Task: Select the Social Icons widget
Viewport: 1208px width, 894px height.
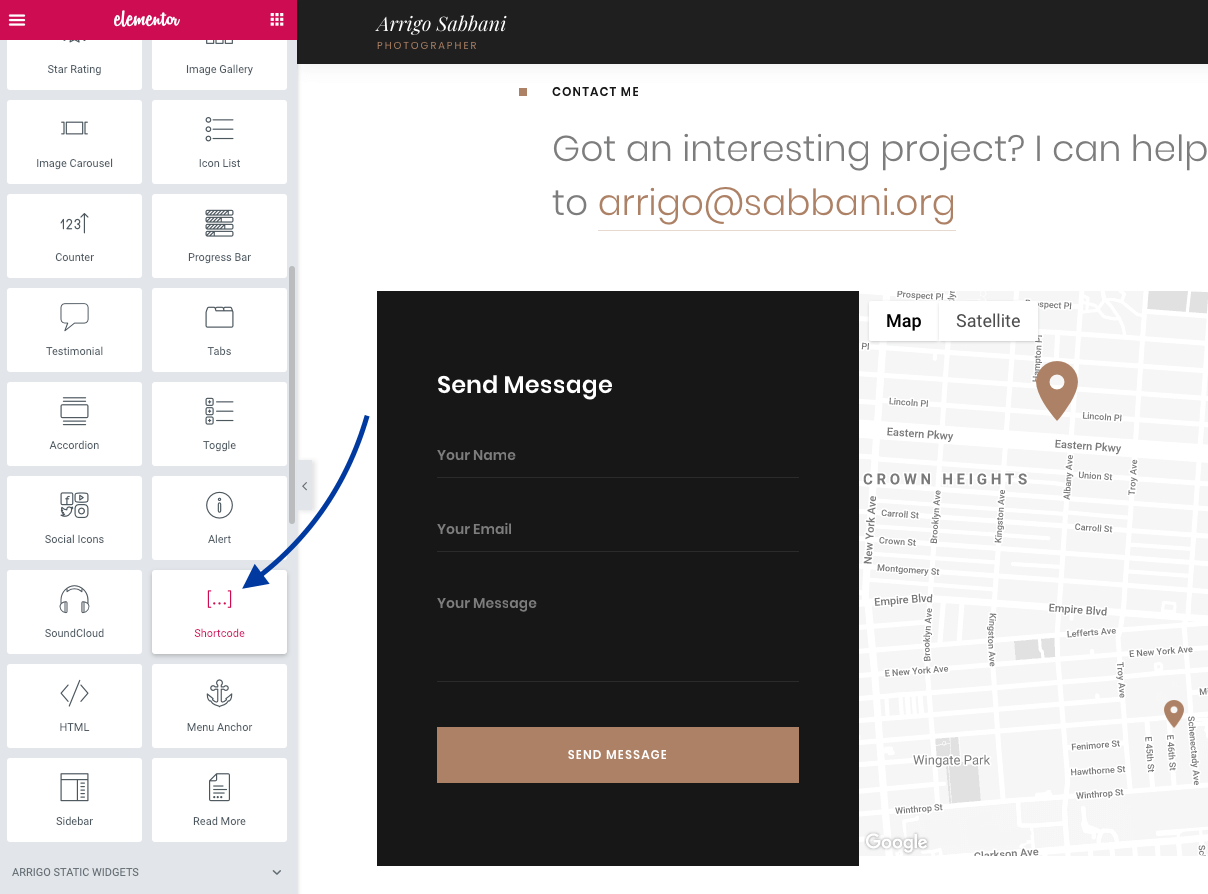Action: pos(75,518)
